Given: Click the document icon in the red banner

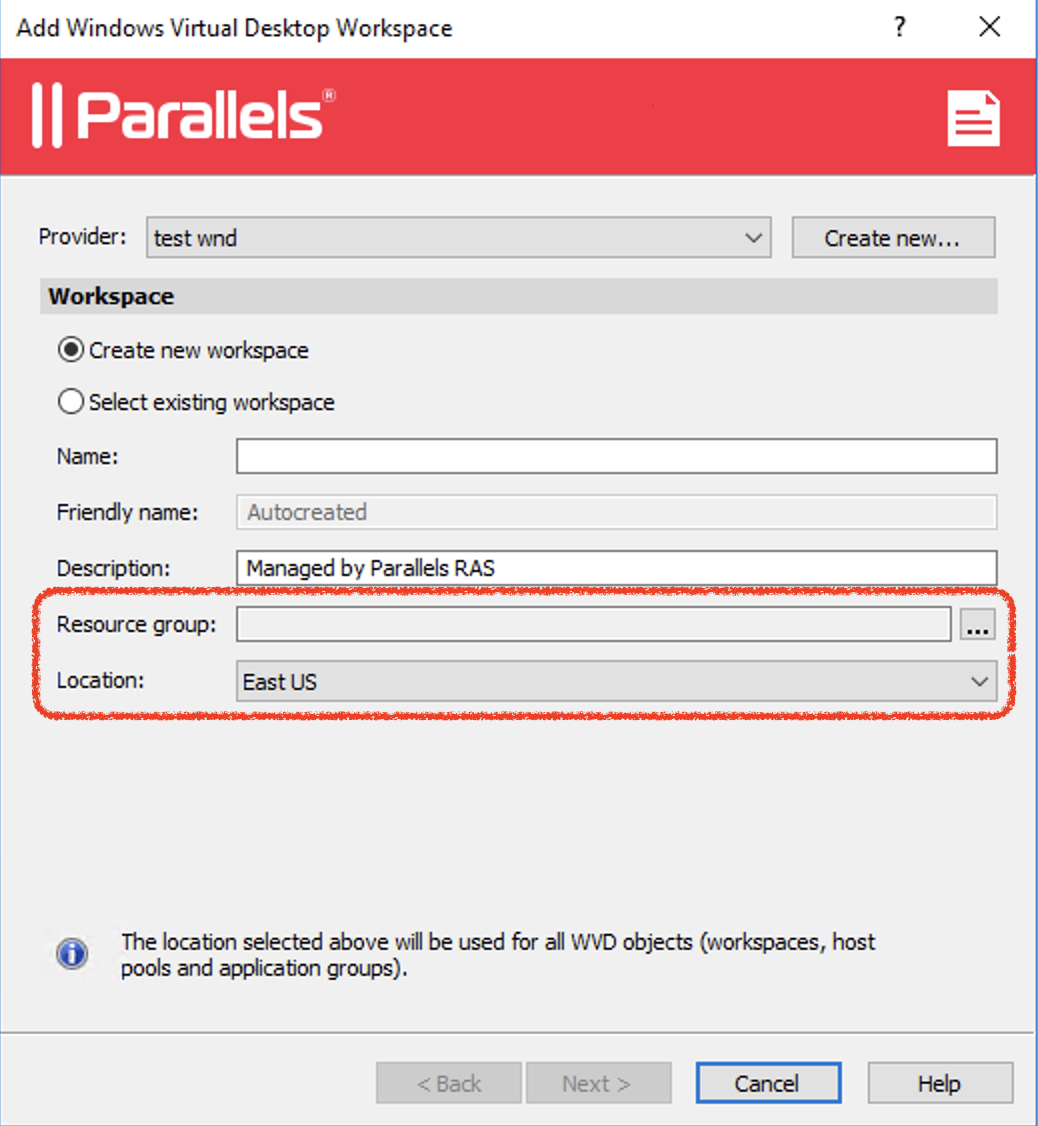Looking at the screenshot, I should (973, 118).
